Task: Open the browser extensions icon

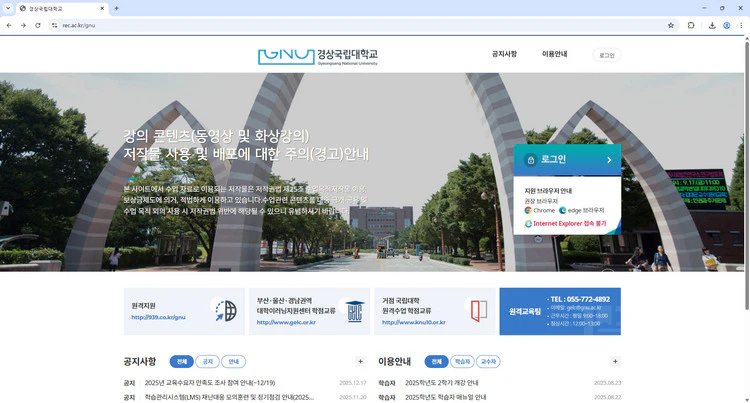Action: tap(691, 25)
